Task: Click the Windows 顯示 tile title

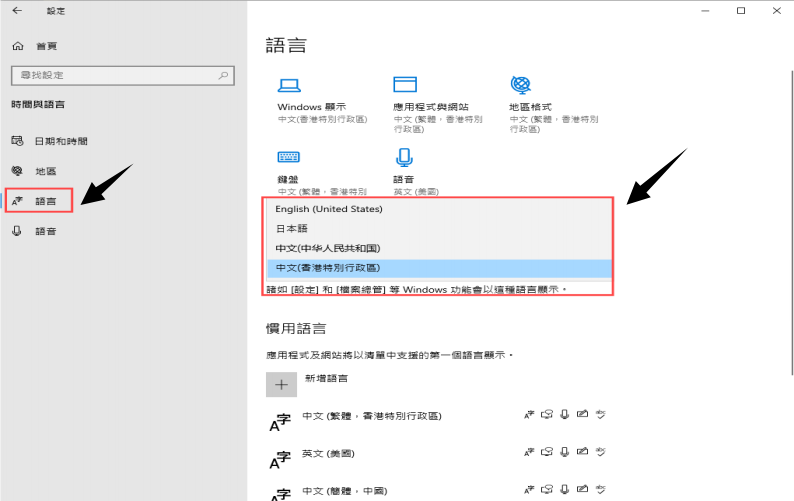Action: click(x=311, y=107)
